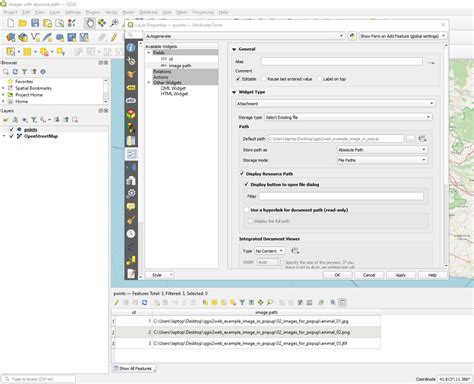This screenshot has width=474, height=384.
Task: Click the Open Layer Styling brush in Layers panel
Action: click(6, 120)
